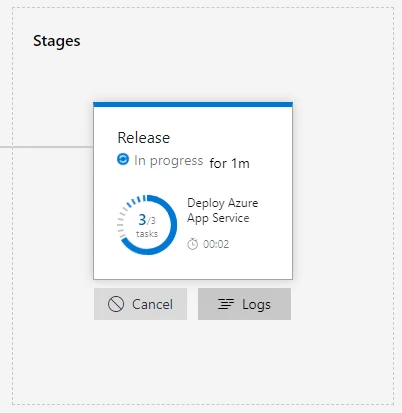402x413 pixels.
Task: Select the Release stage title
Action: [x=144, y=138]
